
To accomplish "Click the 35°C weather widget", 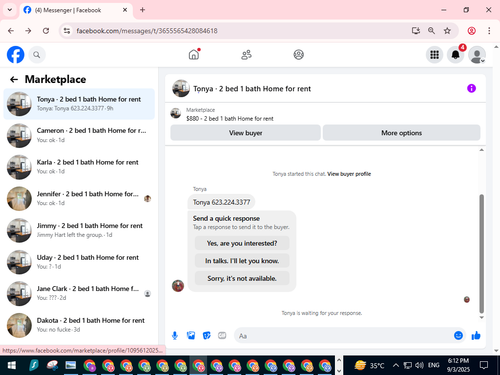I will 369,365.
